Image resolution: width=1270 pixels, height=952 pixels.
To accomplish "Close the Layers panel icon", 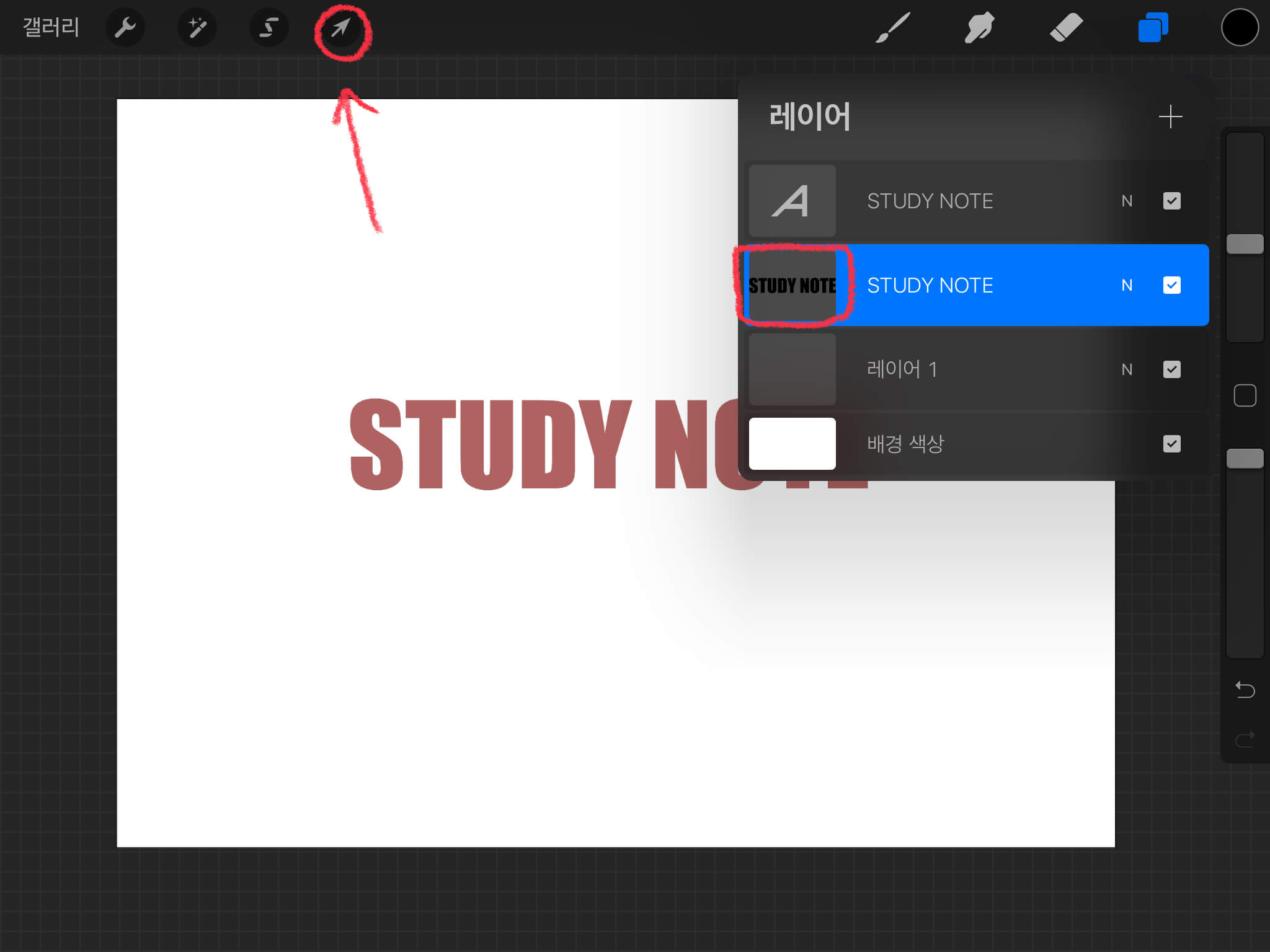I will click(x=1153, y=28).
